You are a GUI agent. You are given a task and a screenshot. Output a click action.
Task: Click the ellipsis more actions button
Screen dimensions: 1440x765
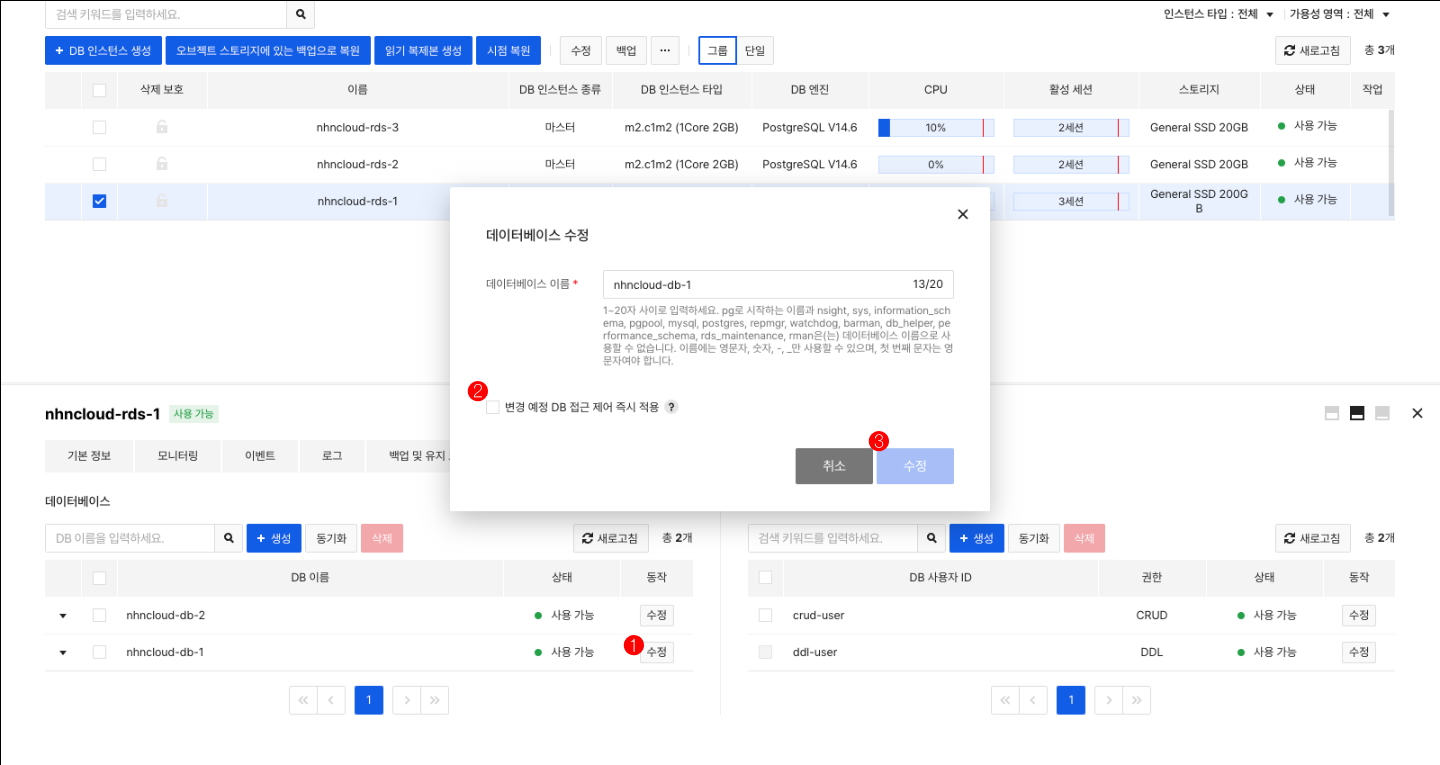[x=665, y=50]
